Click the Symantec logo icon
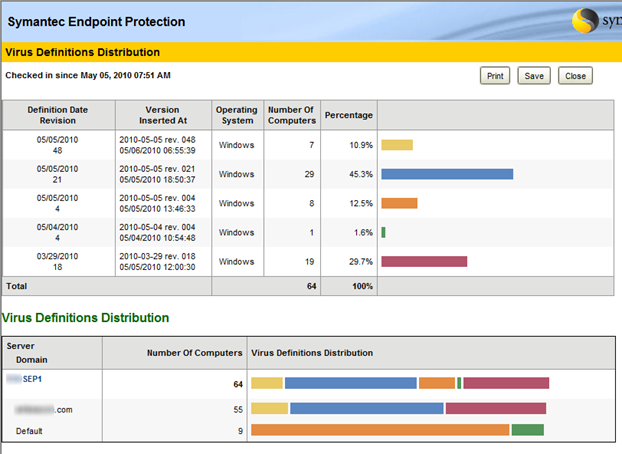622x454 pixels. (x=585, y=21)
